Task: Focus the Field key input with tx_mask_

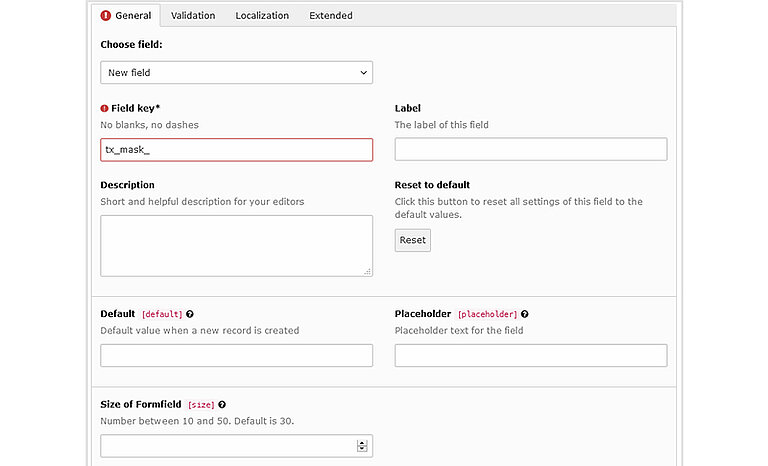Action: [x=236, y=150]
